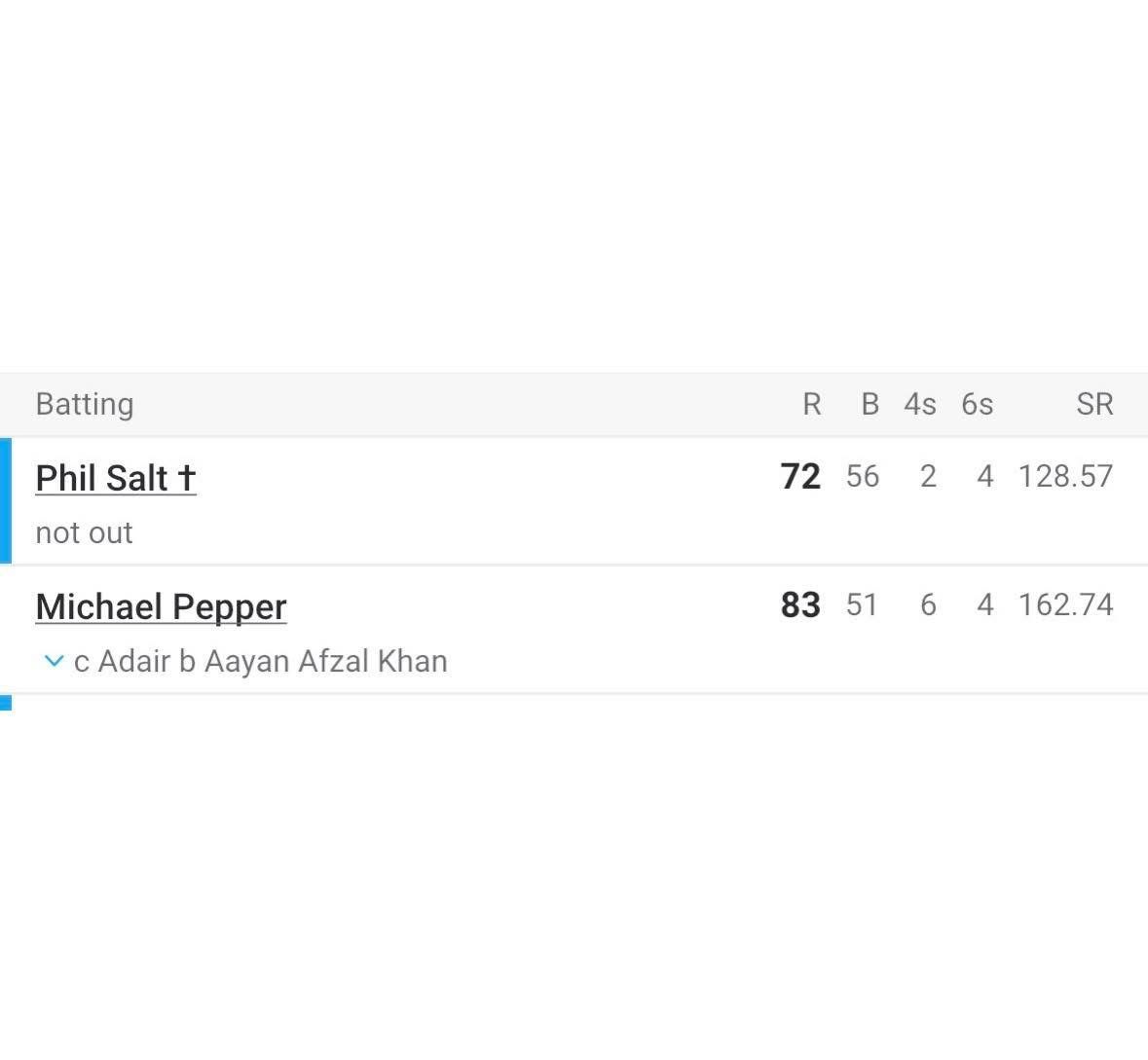Viewport: 1148px width, 1060px height.
Task: Open Michael Pepper's player profile link
Action: point(161,606)
